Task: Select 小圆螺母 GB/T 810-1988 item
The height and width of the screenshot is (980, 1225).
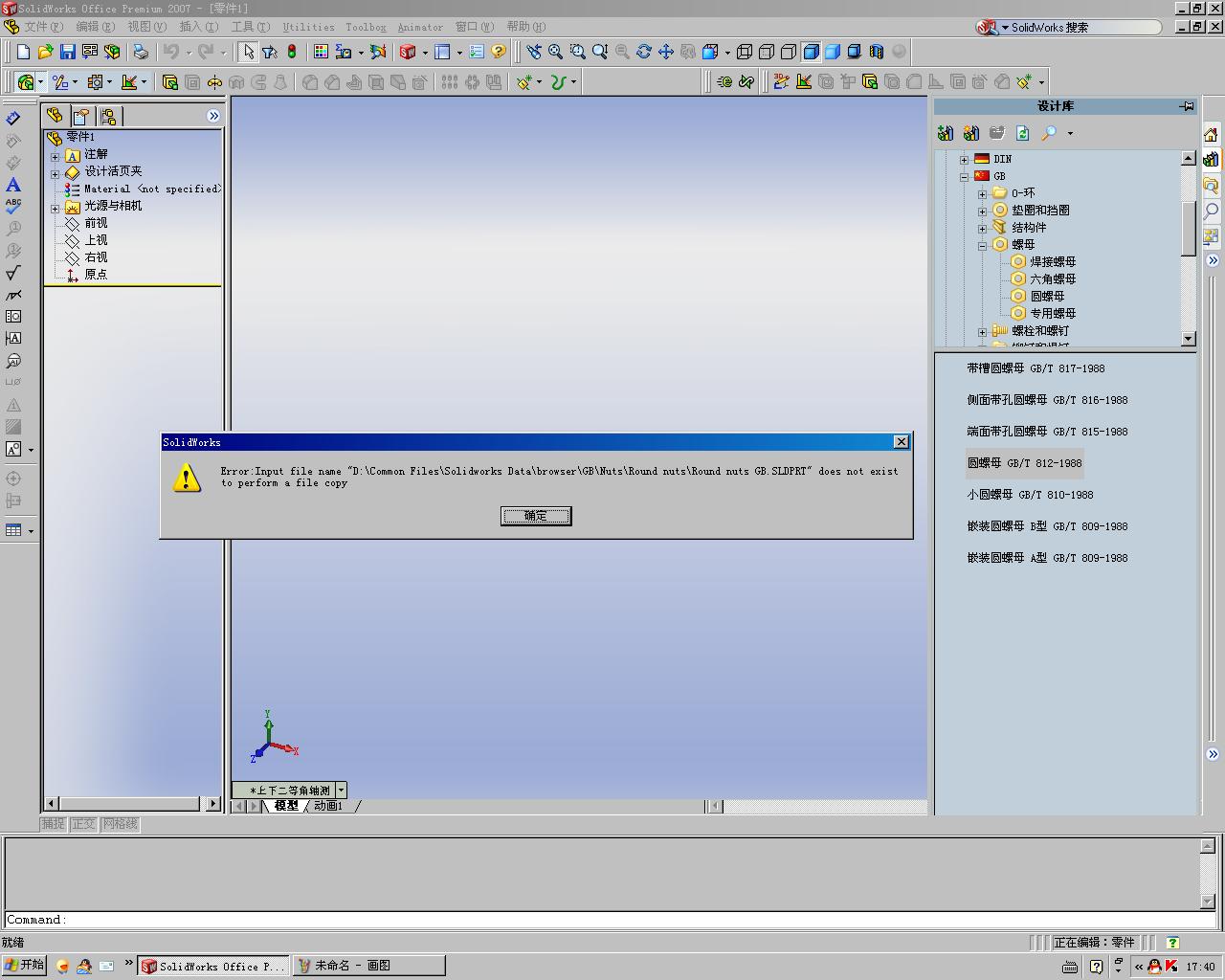Action: (x=1030, y=495)
